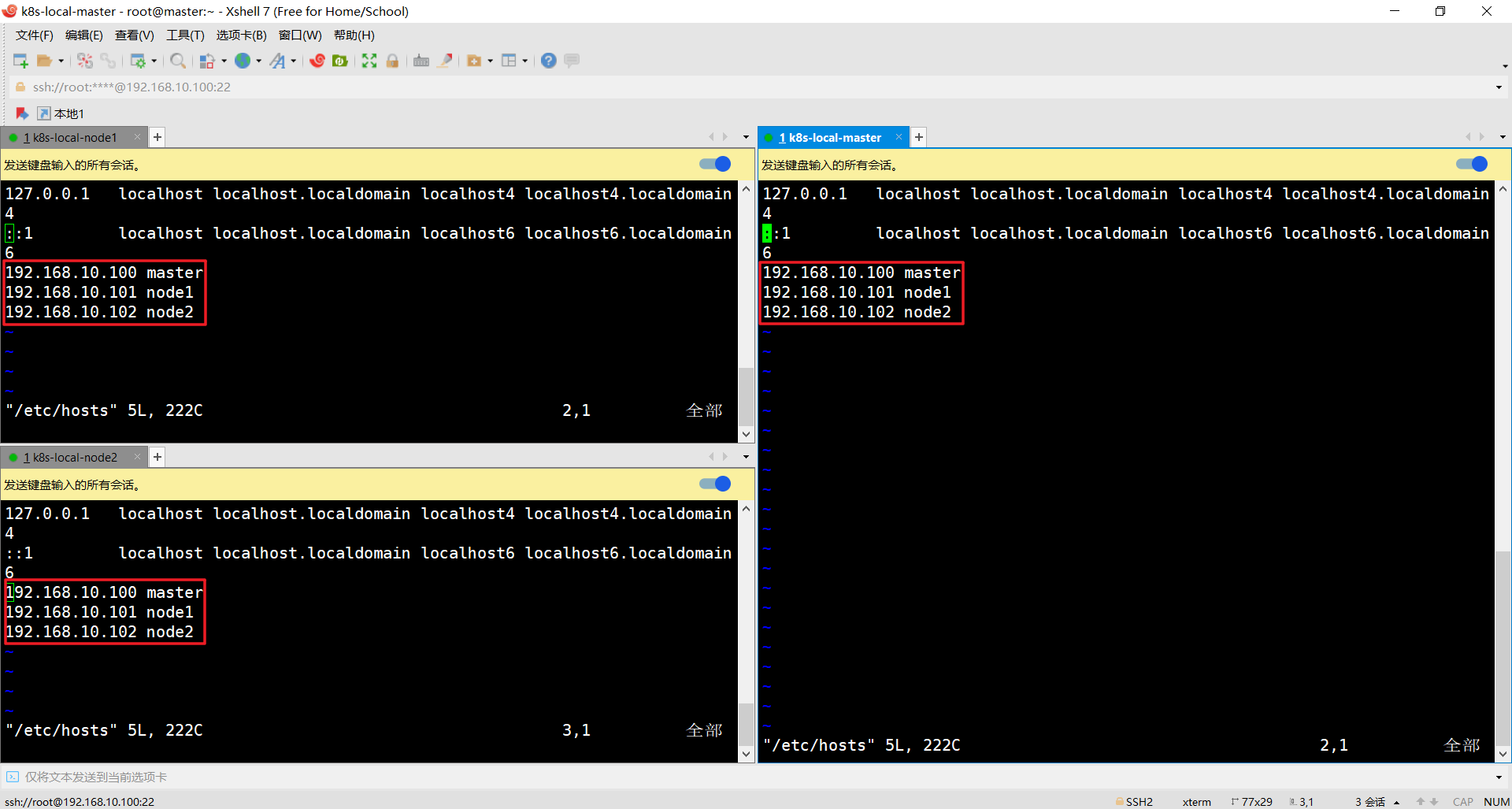Open the address bar history dropdown
Viewport: 1512px width, 809px height.
click(x=1499, y=87)
